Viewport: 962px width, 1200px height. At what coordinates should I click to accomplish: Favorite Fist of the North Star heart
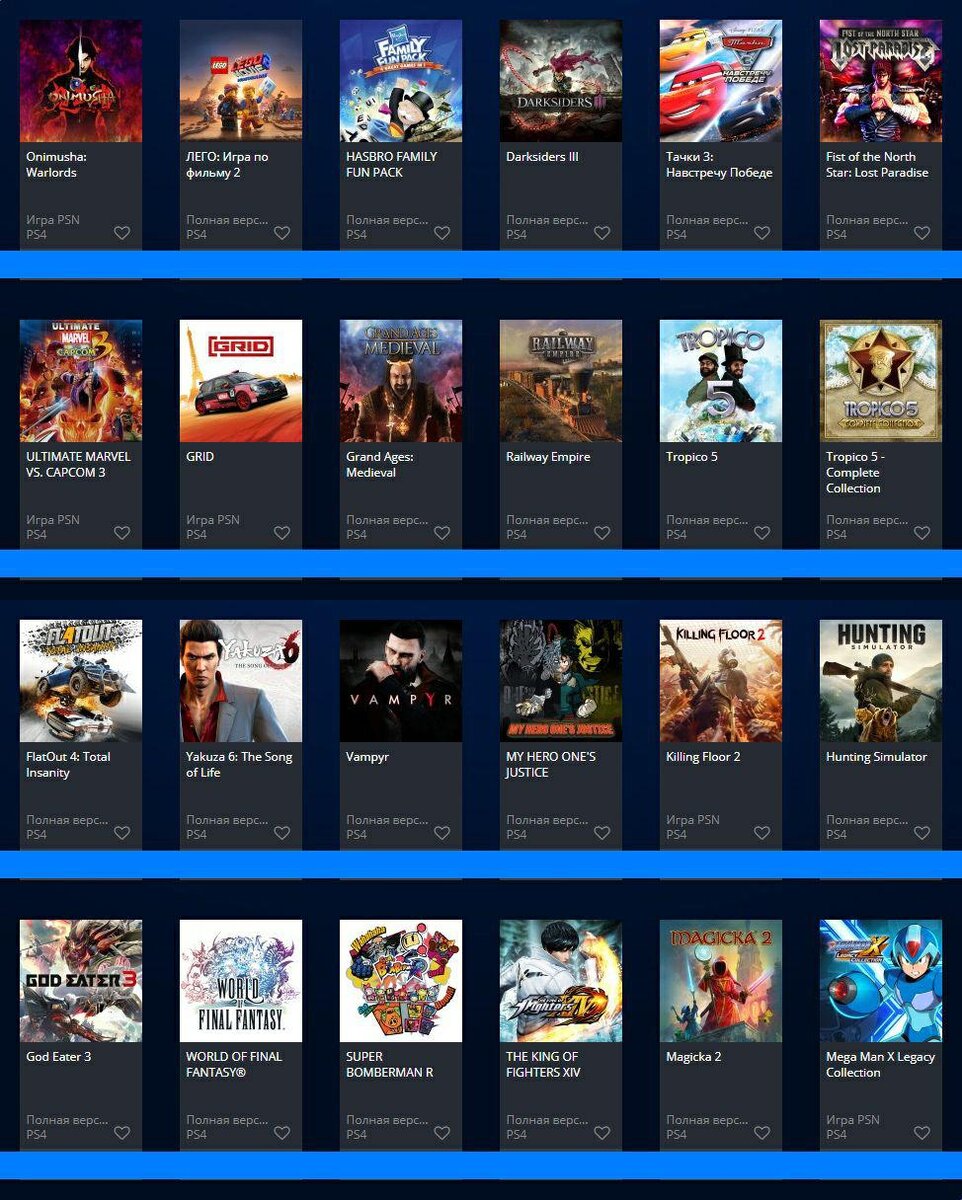click(x=922, y=233)
